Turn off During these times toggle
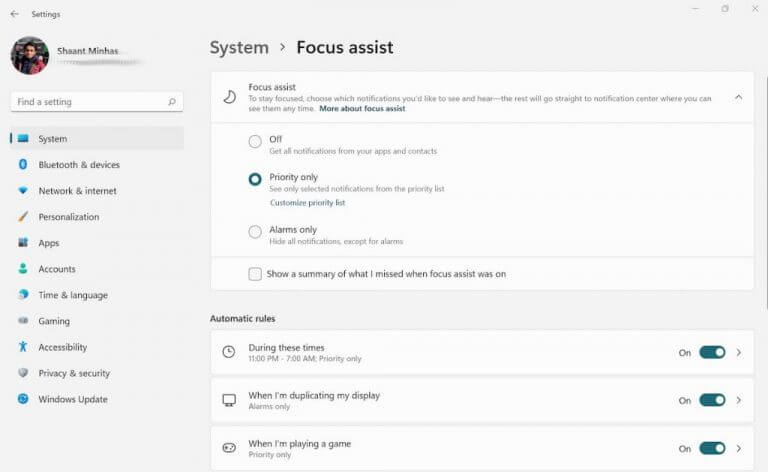The height and width of the screenshot is (472, 768). (712, 352)
